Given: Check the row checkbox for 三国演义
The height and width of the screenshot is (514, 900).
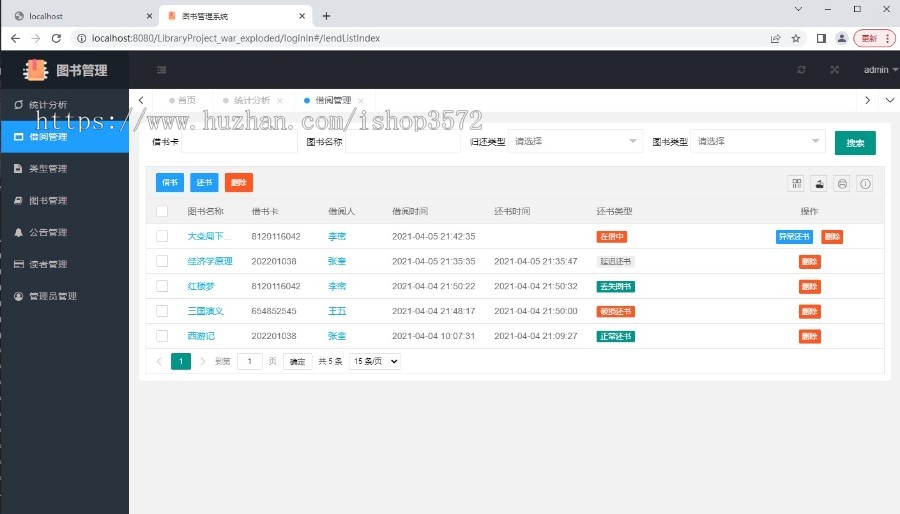Looking at the screenshot, I should (x=162, y=311).
